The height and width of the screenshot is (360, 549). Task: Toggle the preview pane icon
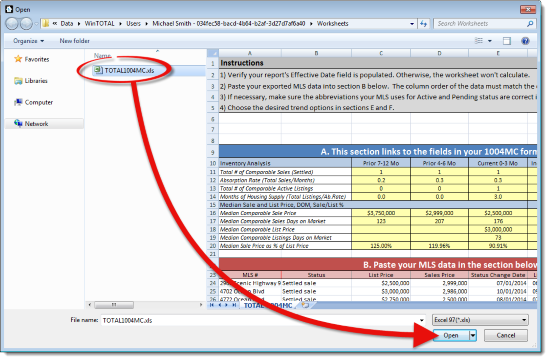click(507, 41)
